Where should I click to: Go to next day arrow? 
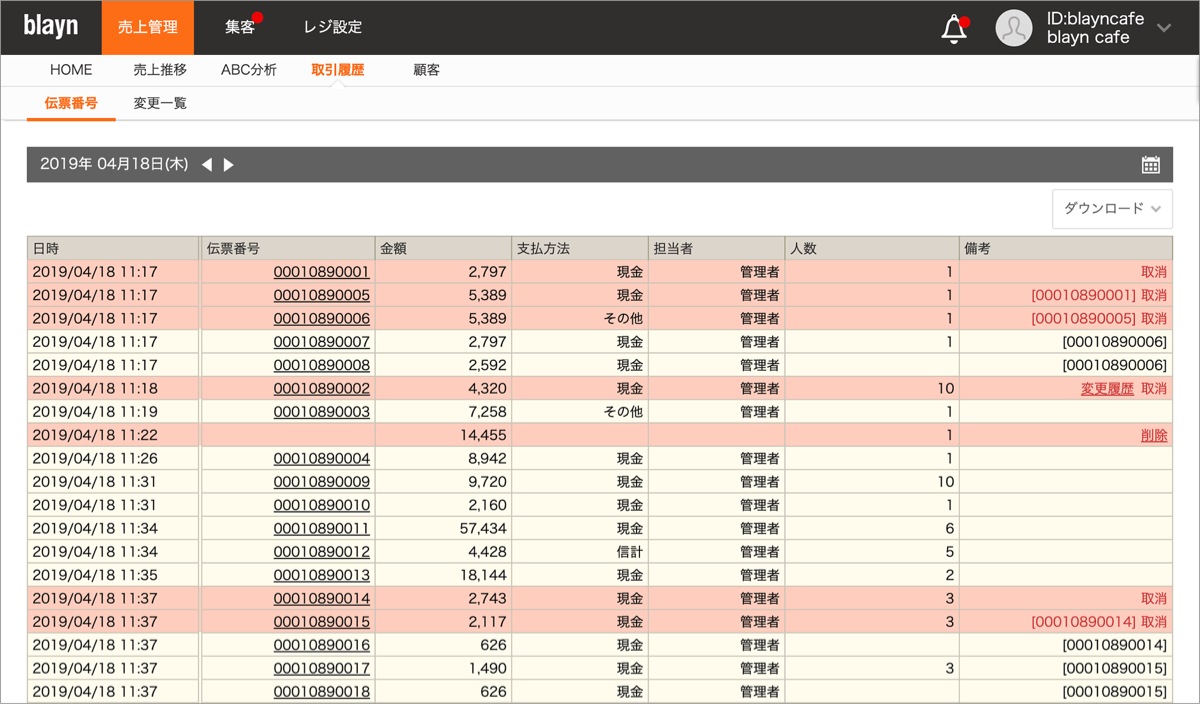pyautogui.click(x=229, y=165)
